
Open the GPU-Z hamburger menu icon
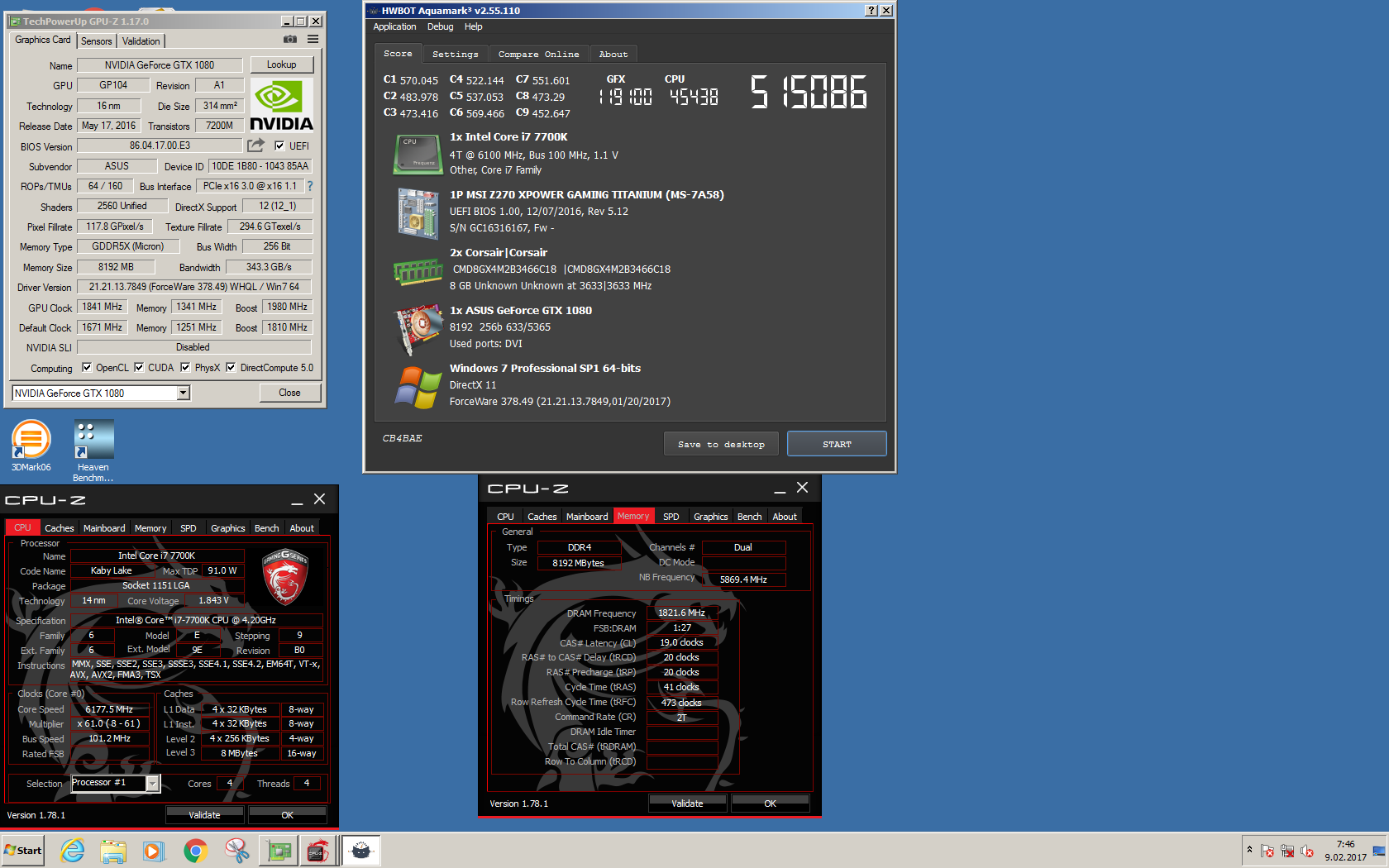313,39
